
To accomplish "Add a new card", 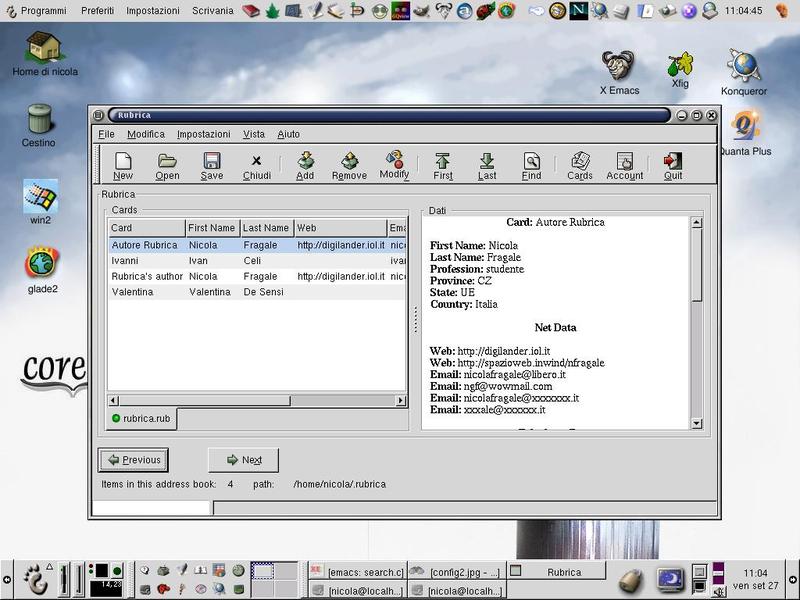I will tap(305, 166).
